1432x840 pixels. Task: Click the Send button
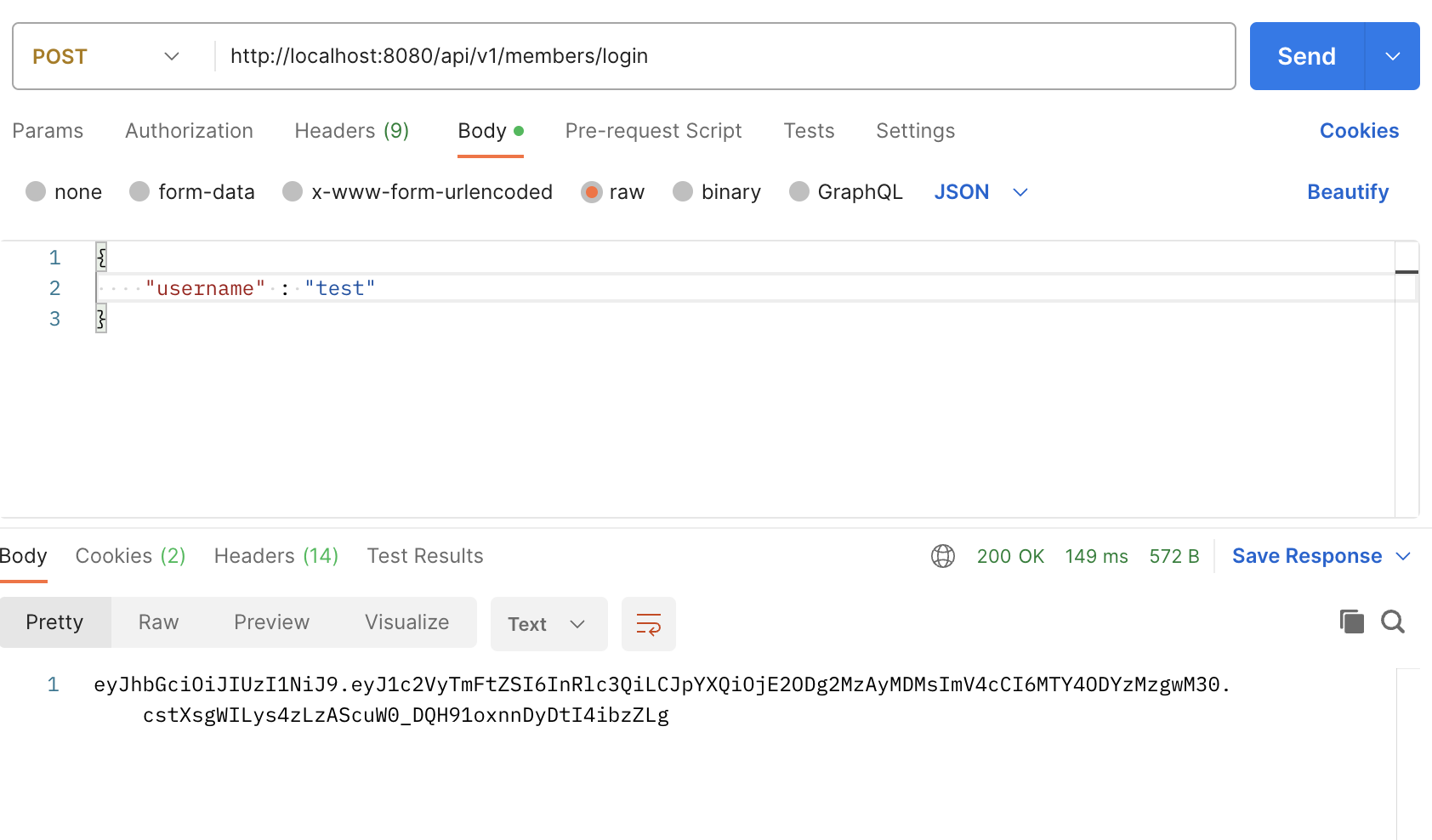[1307, 56]
